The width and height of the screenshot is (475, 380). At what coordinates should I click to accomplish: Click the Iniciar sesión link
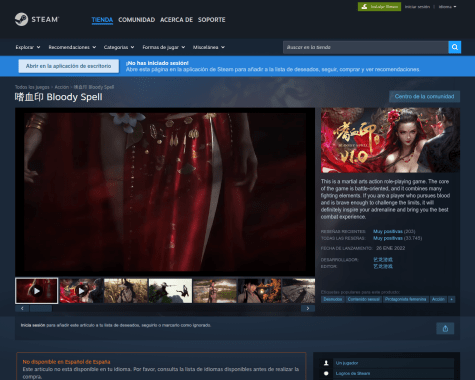tap(417, 7)
